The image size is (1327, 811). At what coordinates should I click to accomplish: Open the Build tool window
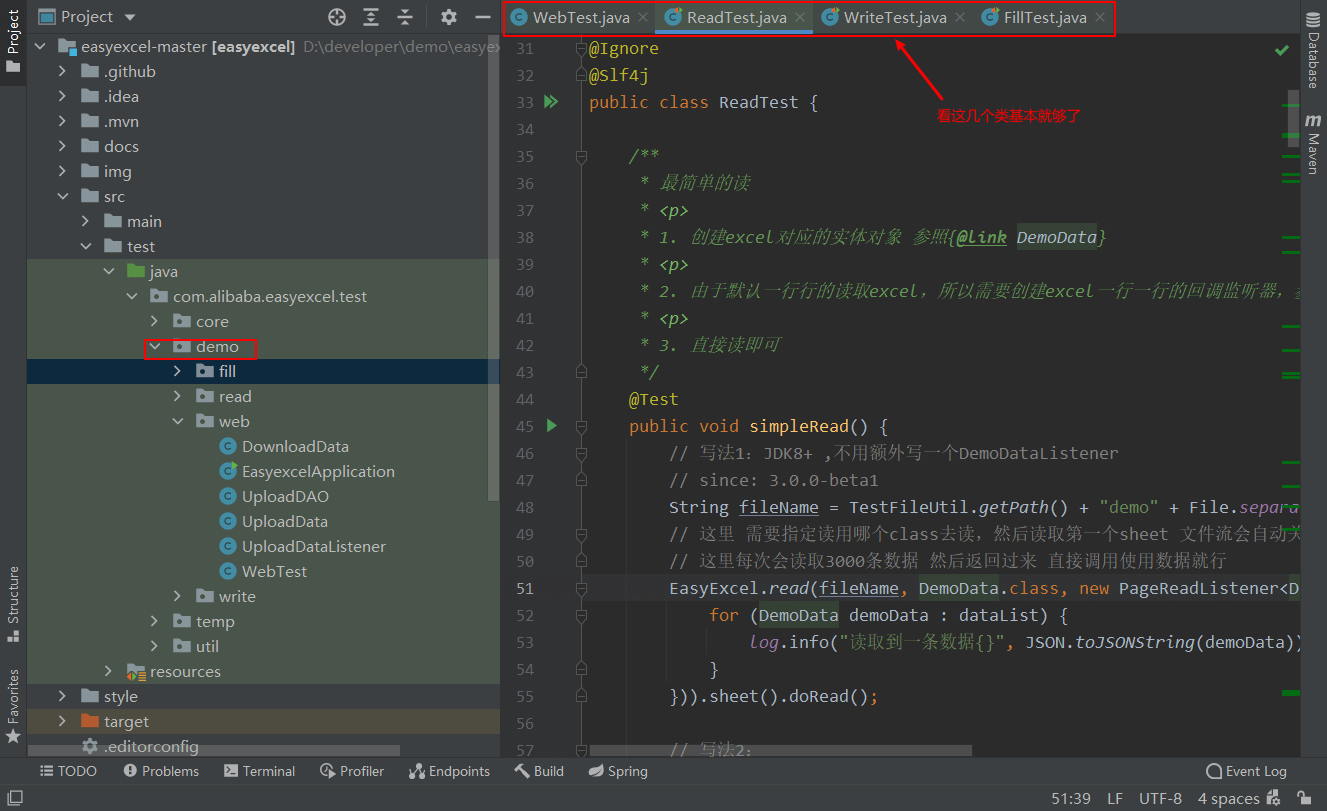pos(539,771)
